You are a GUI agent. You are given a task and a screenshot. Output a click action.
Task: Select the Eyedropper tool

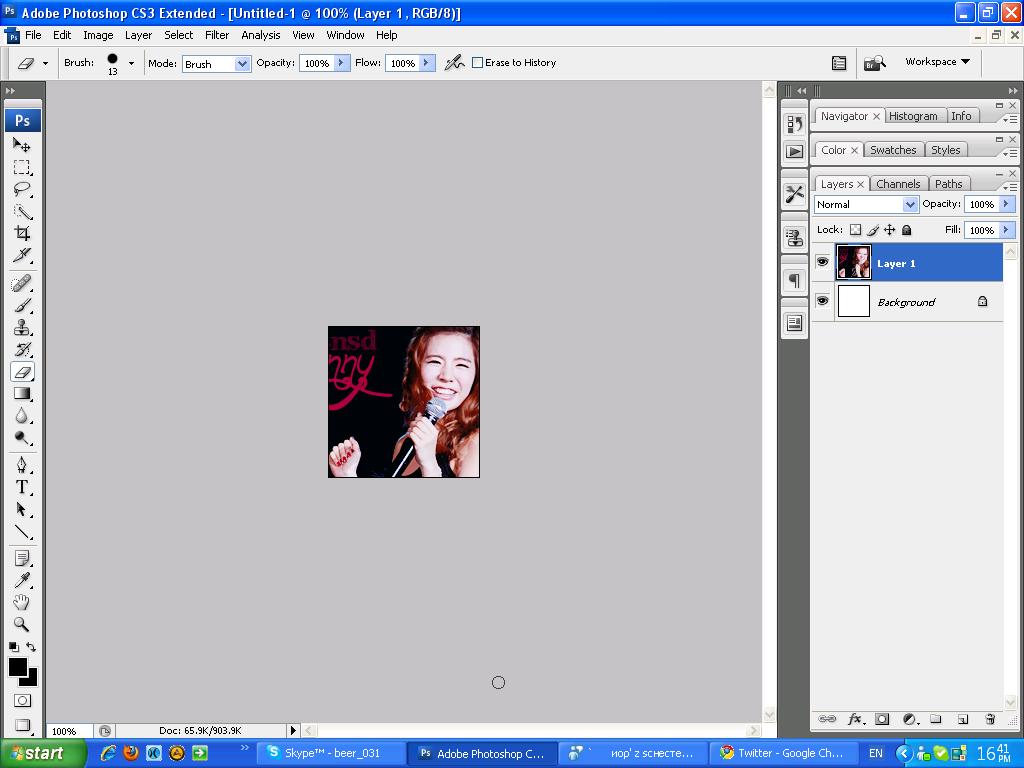(22, 580)
